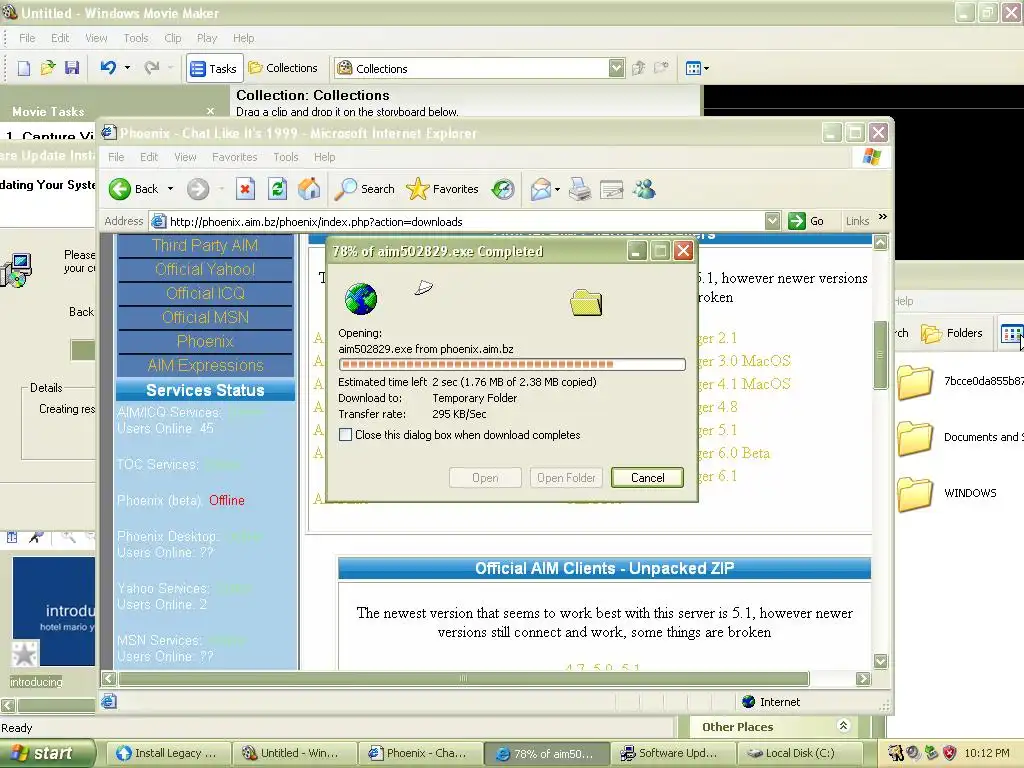Open the Official ICQ sidebar link
The image size is (1024, 768).
coord(205,293)
